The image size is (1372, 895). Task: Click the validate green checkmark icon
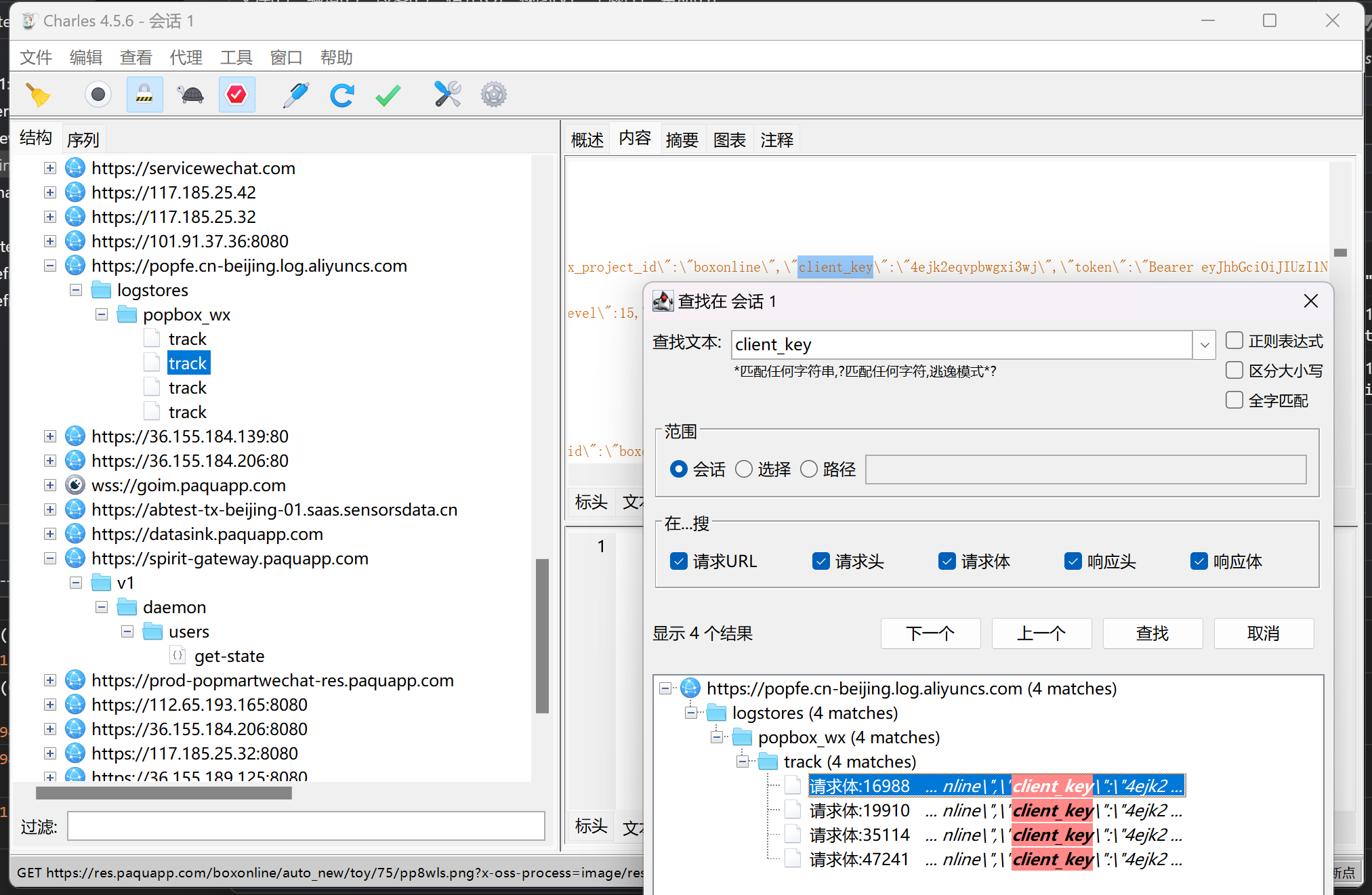point(388,95)
